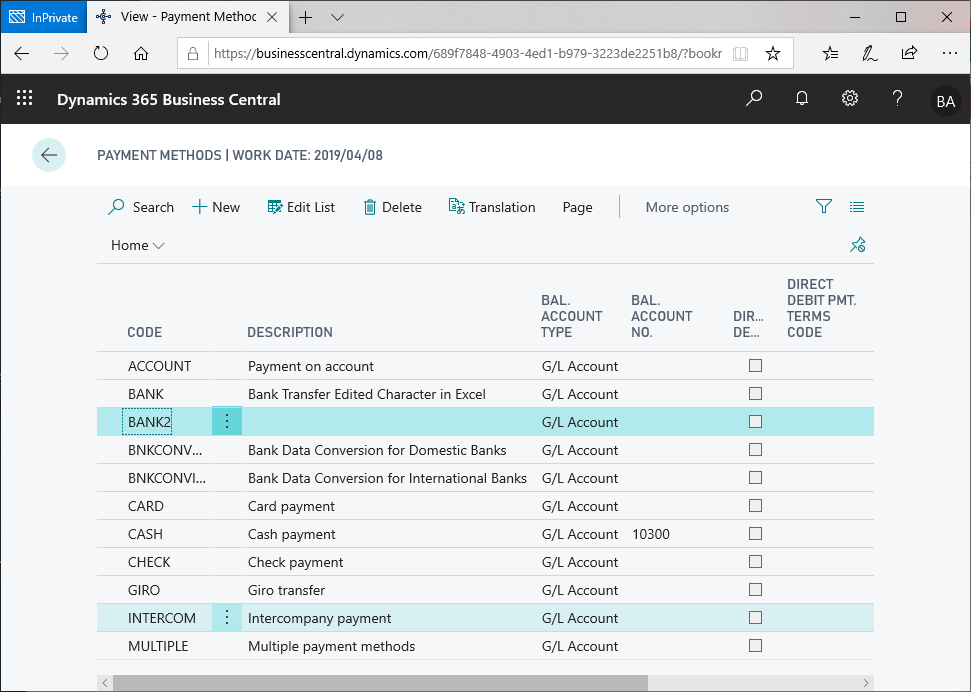Check Direct Debit box for International Banks row
The image size is (971, 692).
point(755,478)
